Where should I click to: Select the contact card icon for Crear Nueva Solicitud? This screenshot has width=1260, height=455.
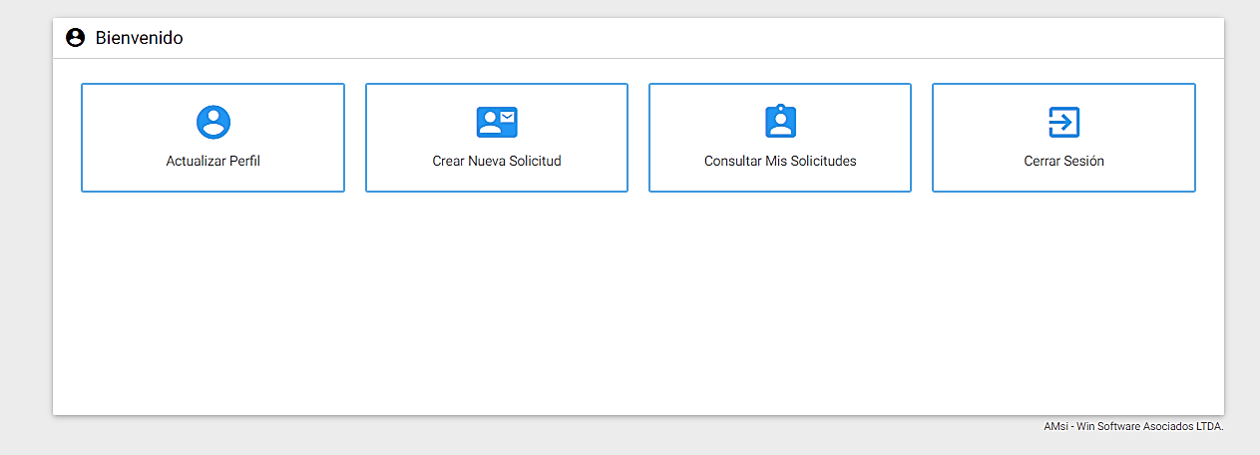497,122
